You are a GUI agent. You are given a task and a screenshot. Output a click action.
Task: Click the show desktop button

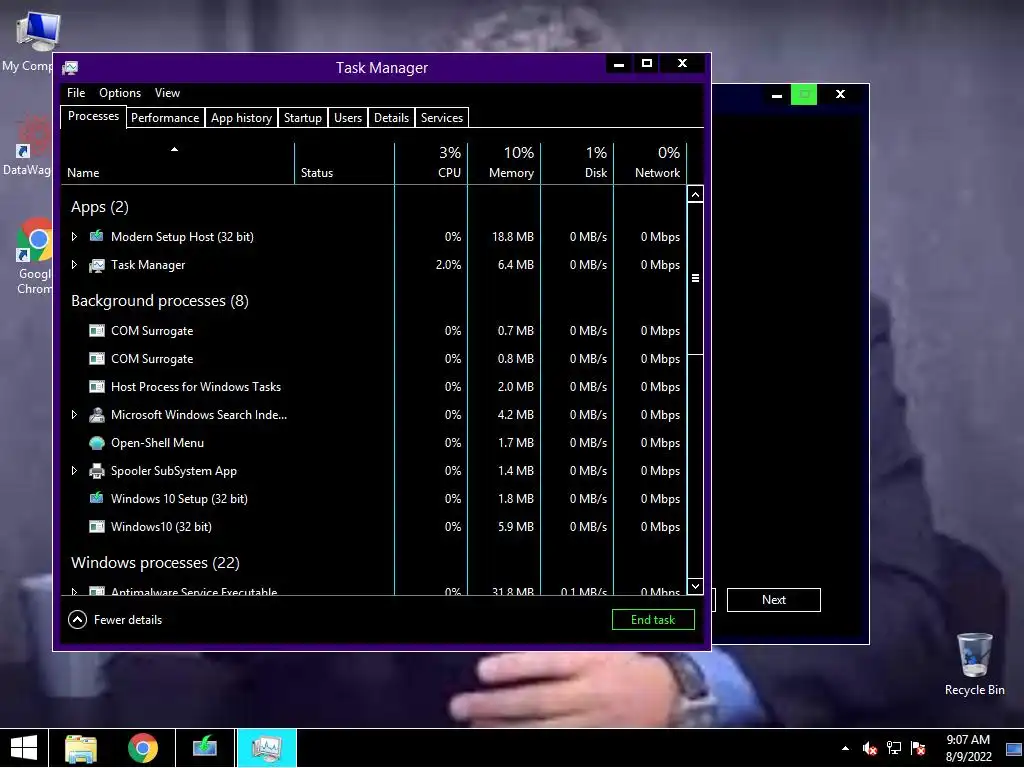1014,748
